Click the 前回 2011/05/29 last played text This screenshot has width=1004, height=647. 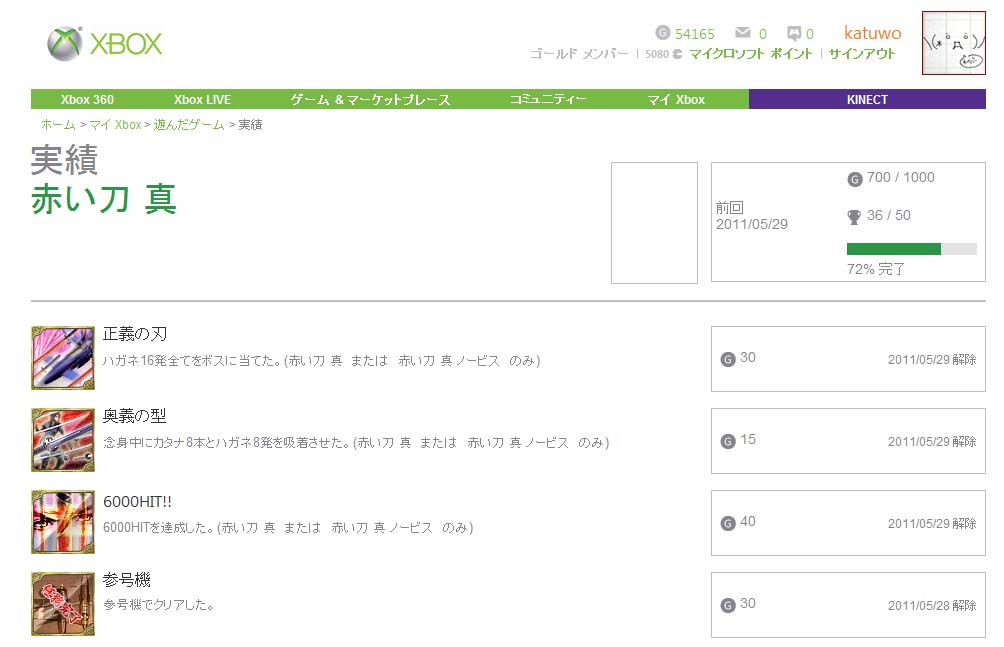[752, 216]
